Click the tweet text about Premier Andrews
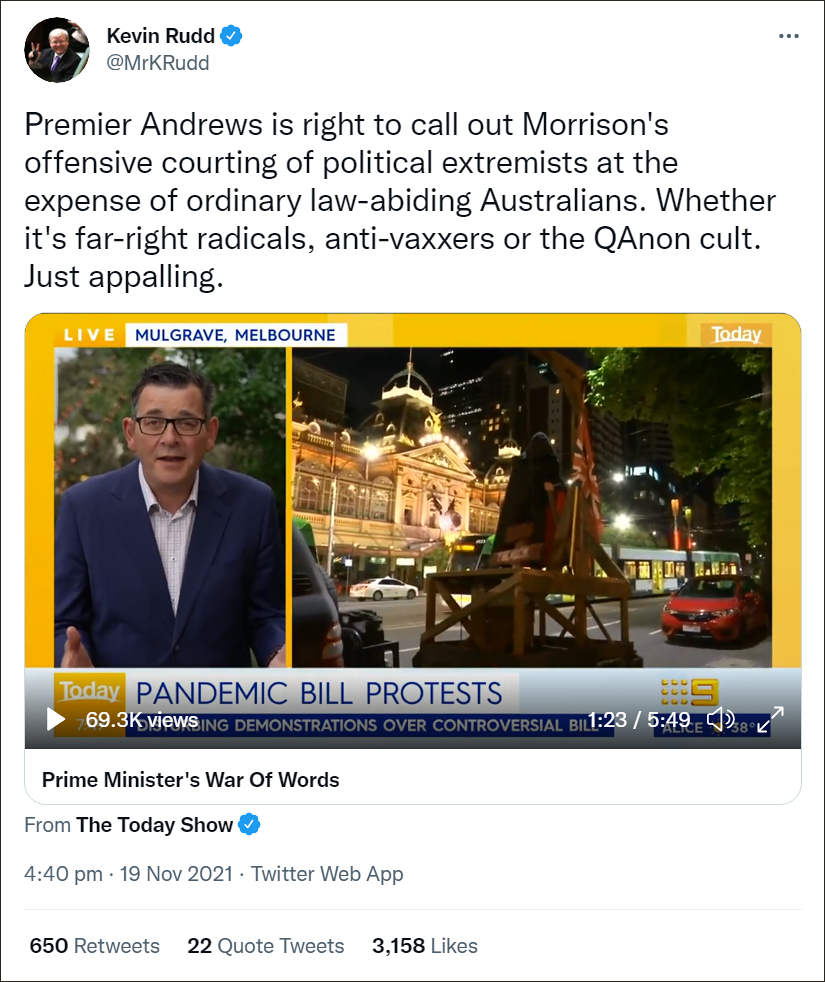The height and width of the screenshot is (982, 825). pyautogui.click(x=400, y=200)
